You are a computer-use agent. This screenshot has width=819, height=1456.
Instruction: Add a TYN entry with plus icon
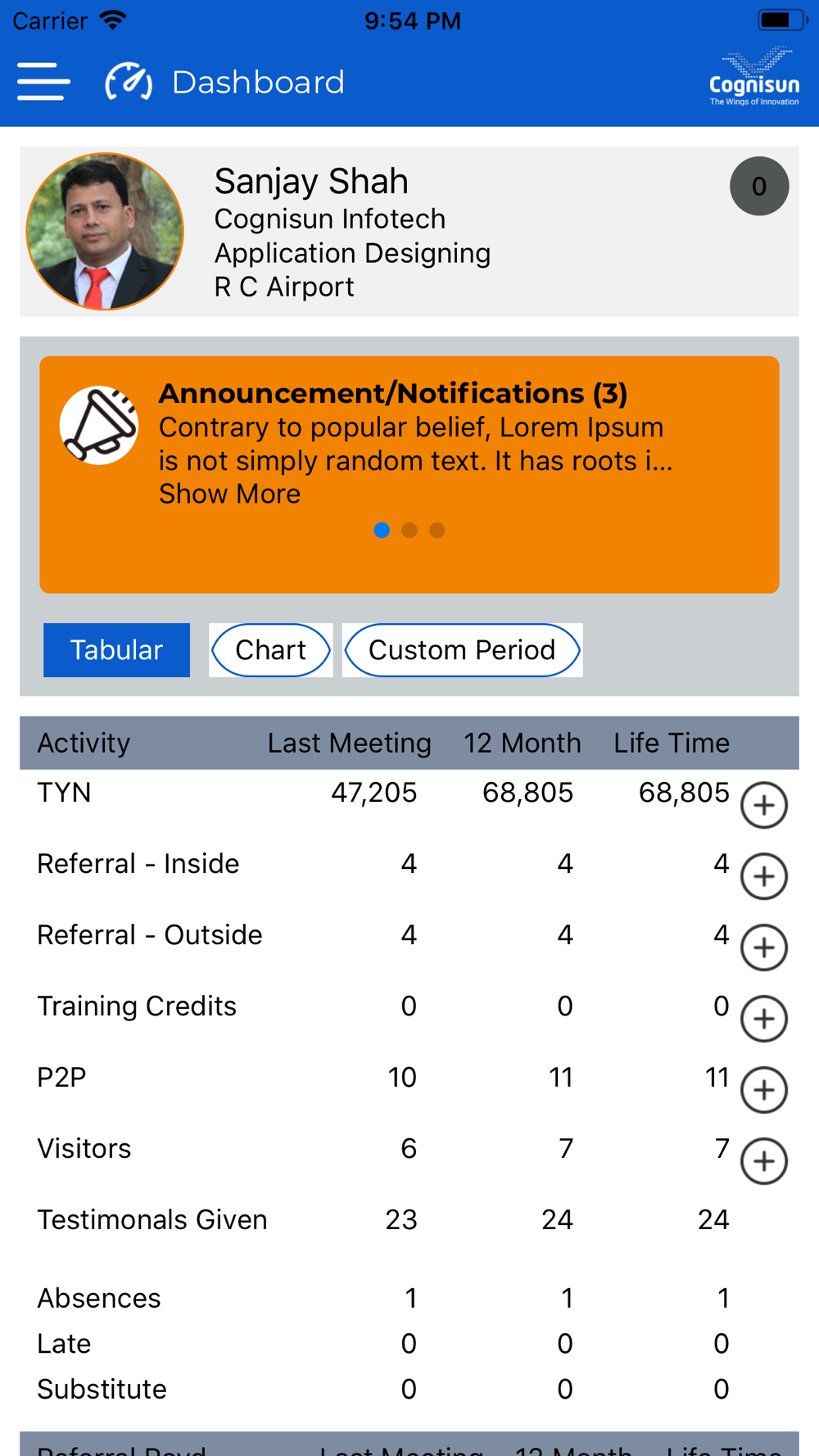(764, 805)
